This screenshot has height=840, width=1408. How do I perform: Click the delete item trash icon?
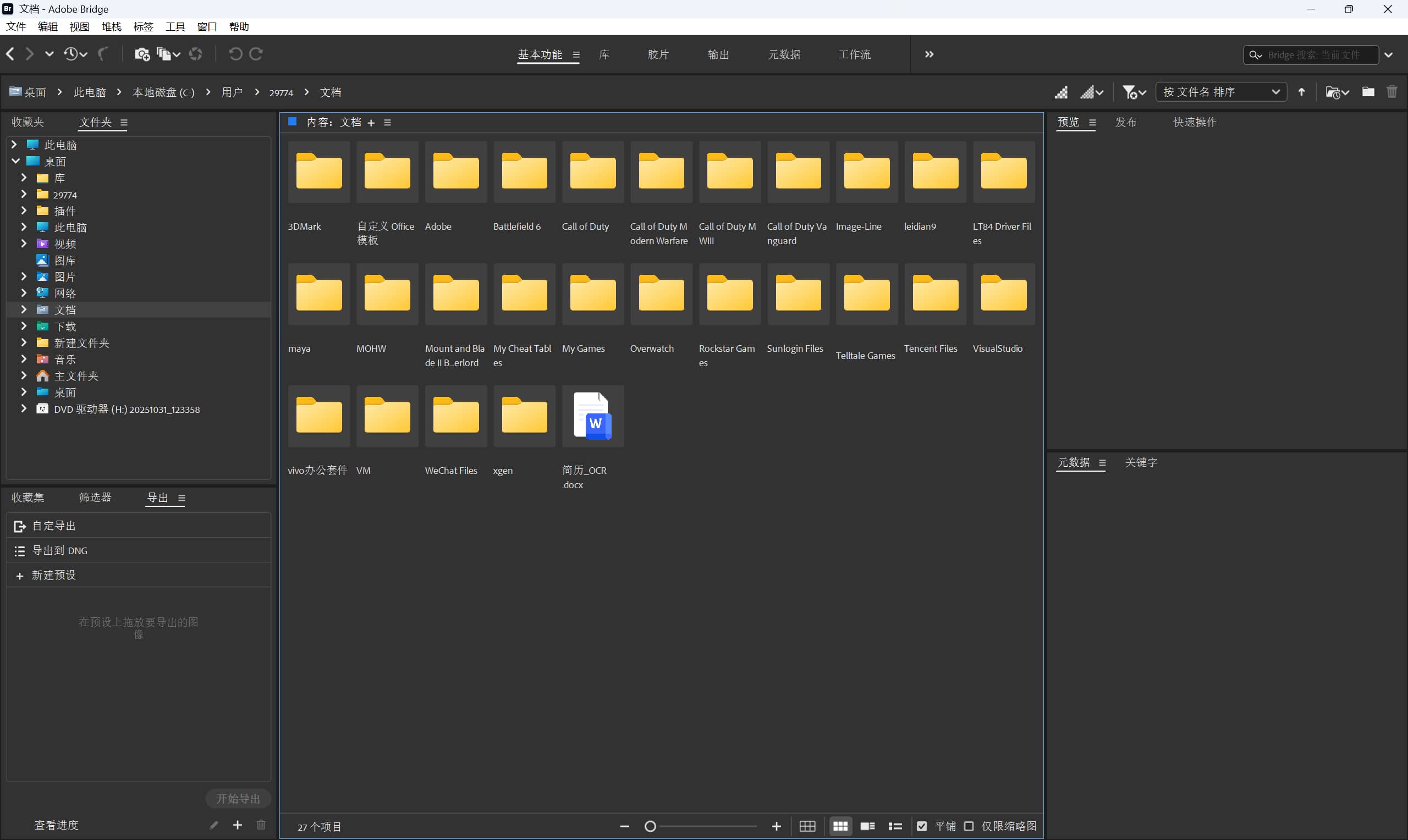(1391, 92)
